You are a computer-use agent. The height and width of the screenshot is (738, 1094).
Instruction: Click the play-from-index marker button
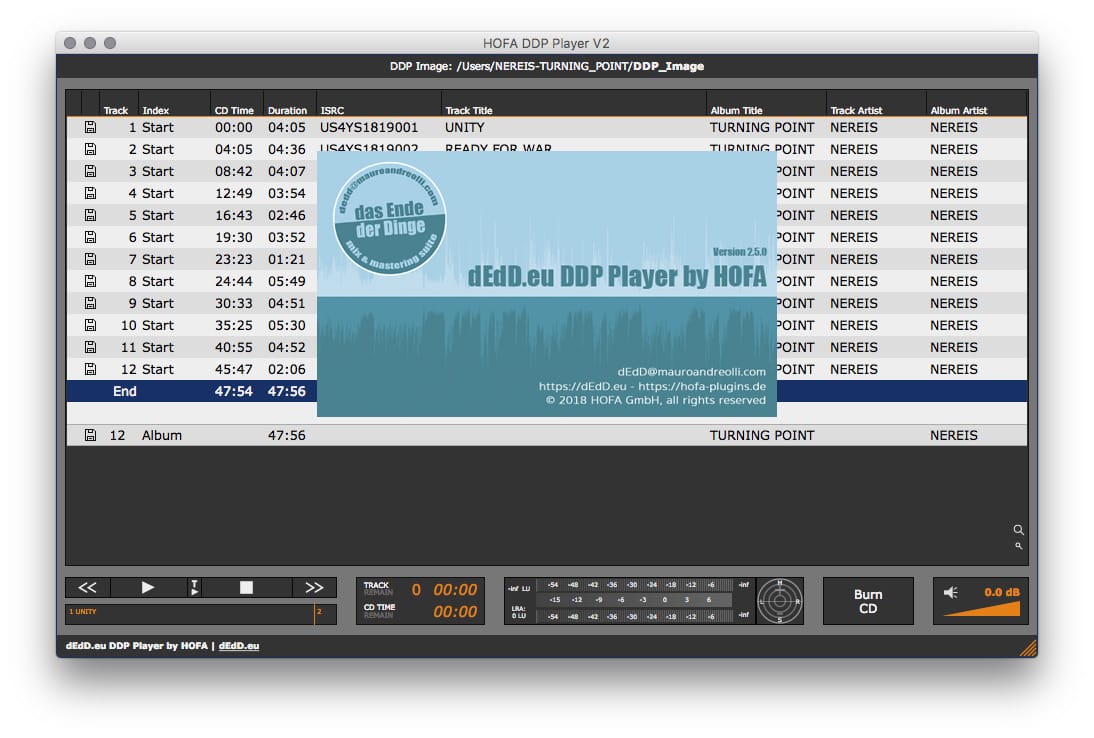[x=194, y=587]
